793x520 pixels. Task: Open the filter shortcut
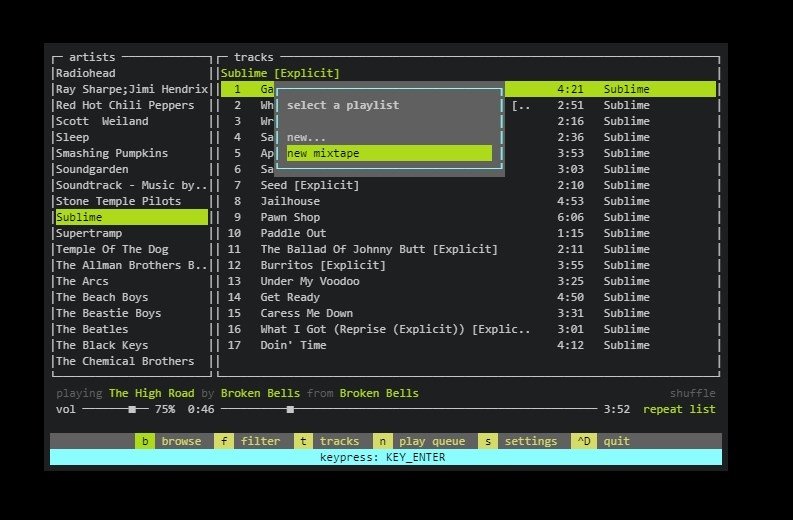click(x=247, y=441)
